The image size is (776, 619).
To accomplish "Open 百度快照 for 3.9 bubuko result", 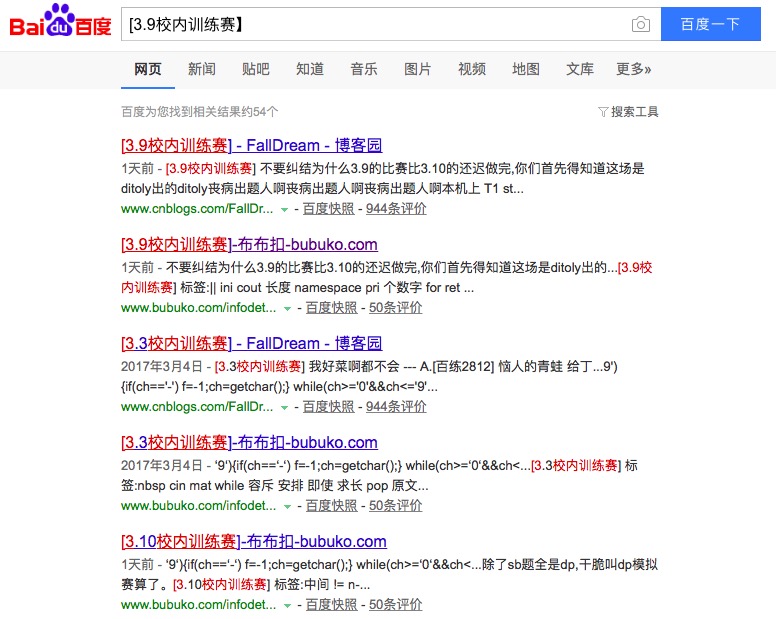I will pyautogui.click(x=332, y=308).
